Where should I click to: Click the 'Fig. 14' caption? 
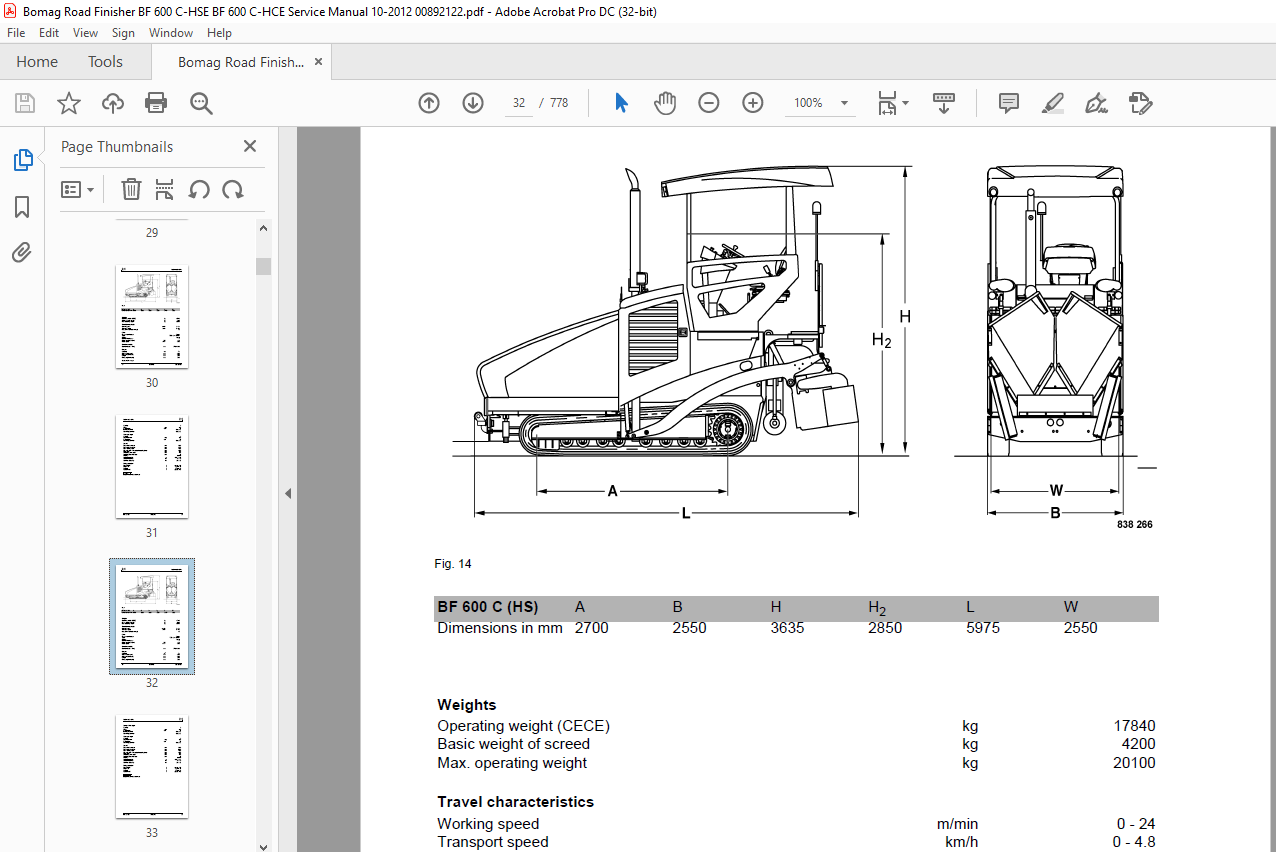(453, 564)
